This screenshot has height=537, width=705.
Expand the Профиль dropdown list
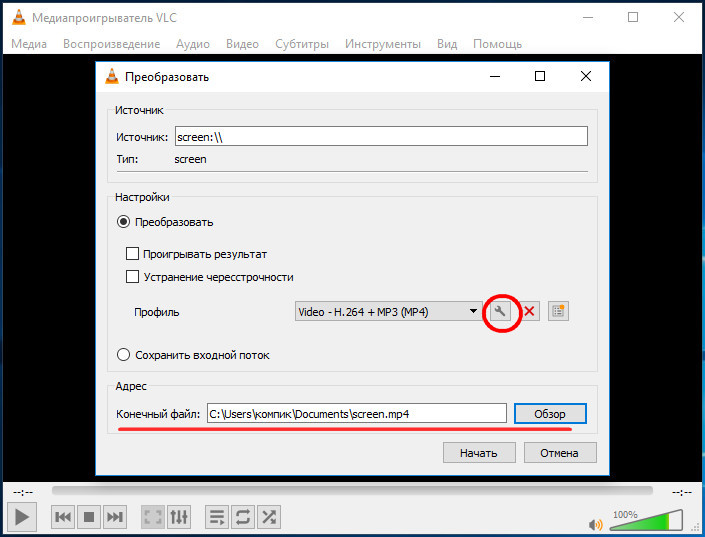pyautogui.click(x=388, y=311)
